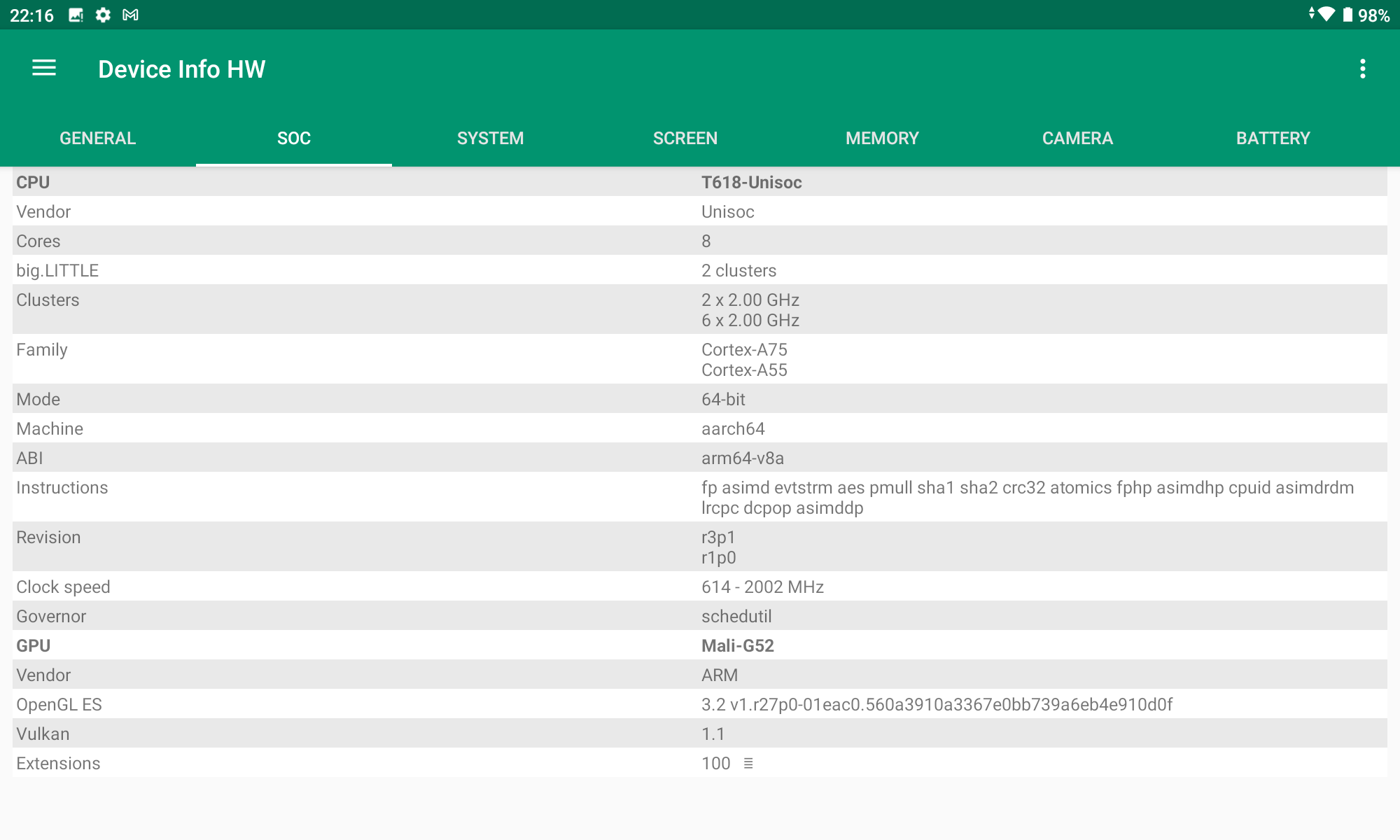The width and height of the screenshot is (1400, 840).
Task: Tap the Clock speed 614 - 2002 MHz row
Action: click(x=762, y=587)
